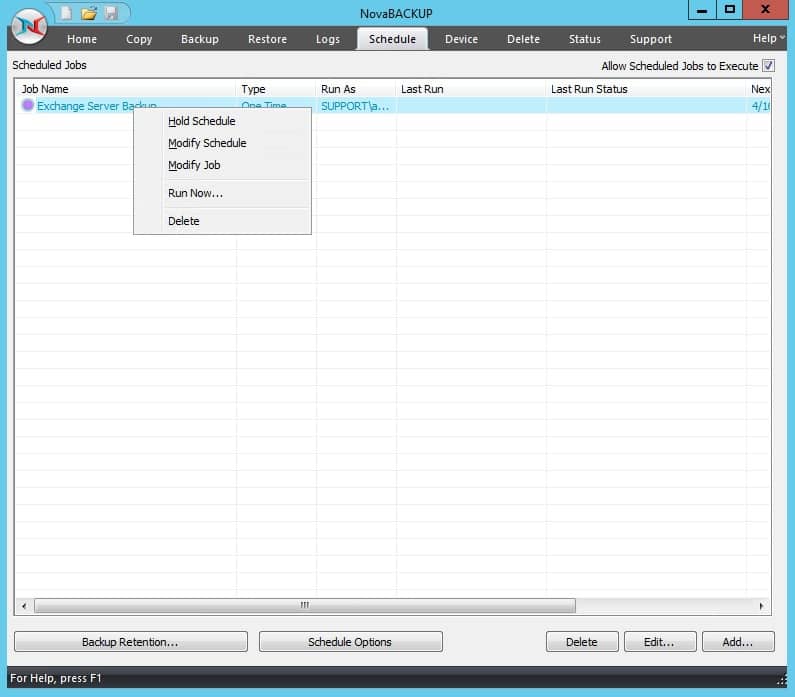
Task: Click the scrollbar left arrow
Action: point(24,606)
